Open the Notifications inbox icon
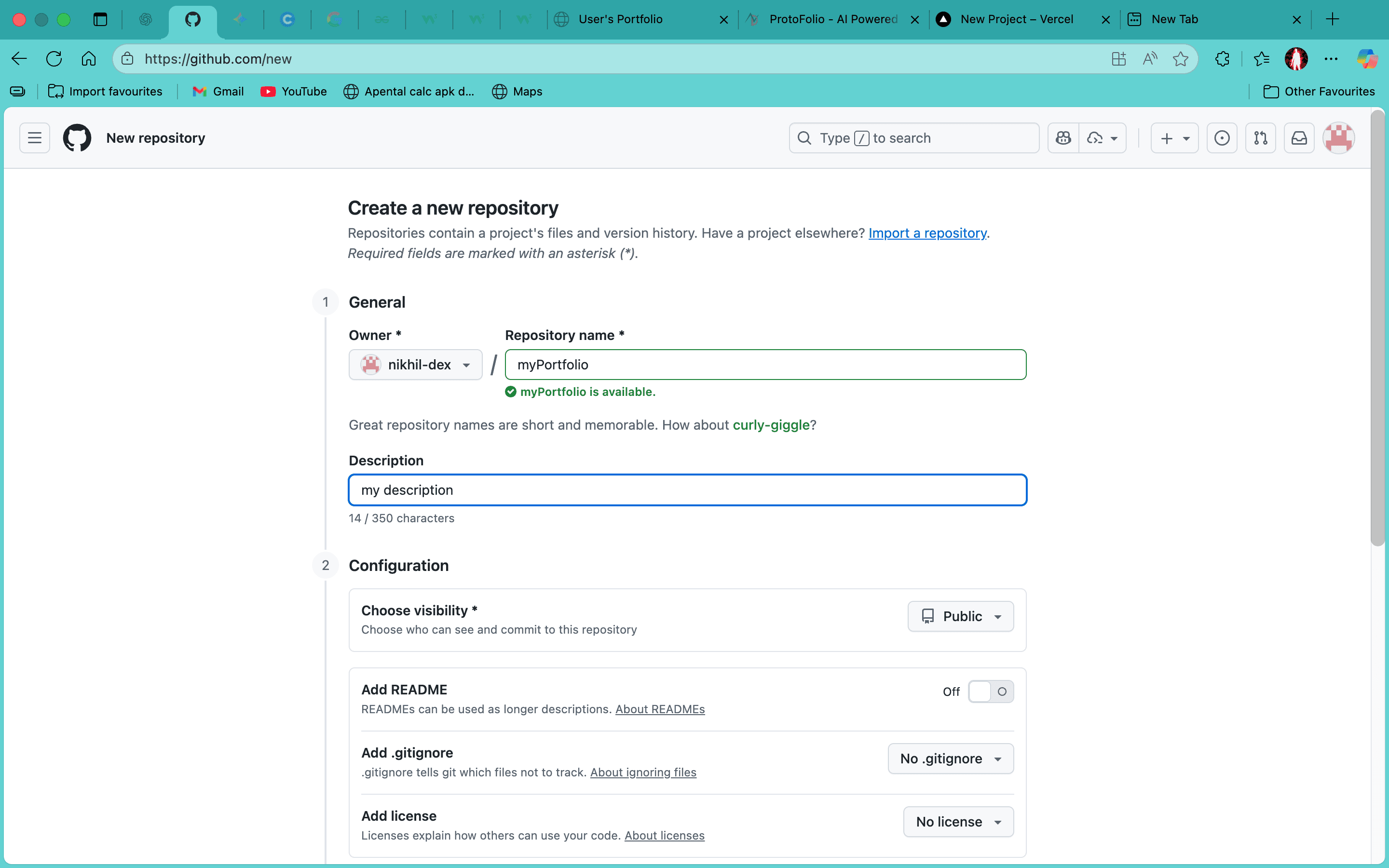1389x868 pixels. pos(1299,138)
